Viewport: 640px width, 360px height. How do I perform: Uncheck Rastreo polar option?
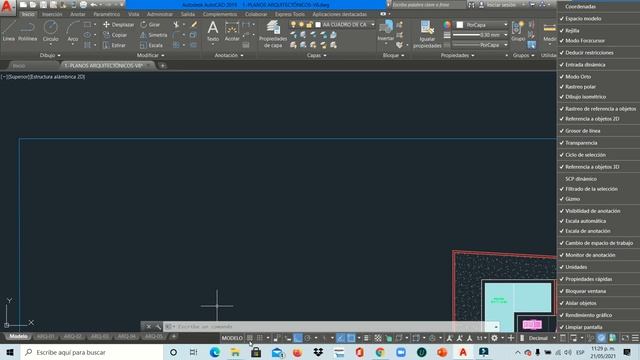tap(598, 87)
